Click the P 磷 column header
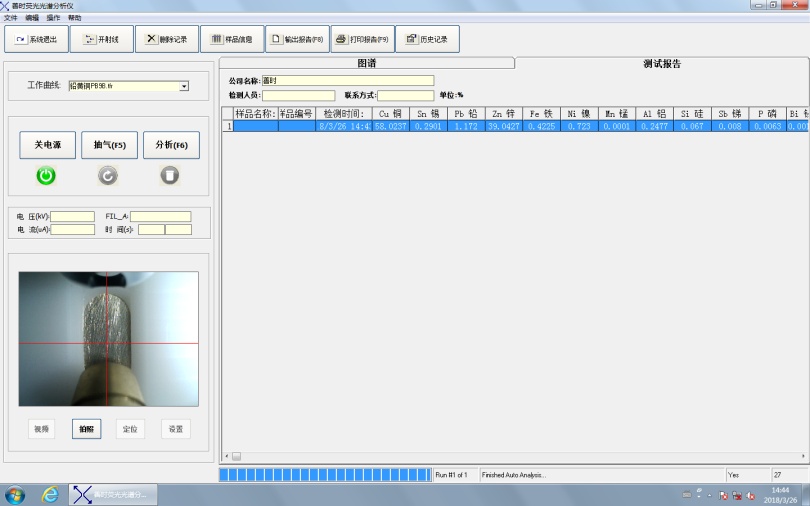The height and width of the screenshot is (506, 810). click(x=768, y=114)
